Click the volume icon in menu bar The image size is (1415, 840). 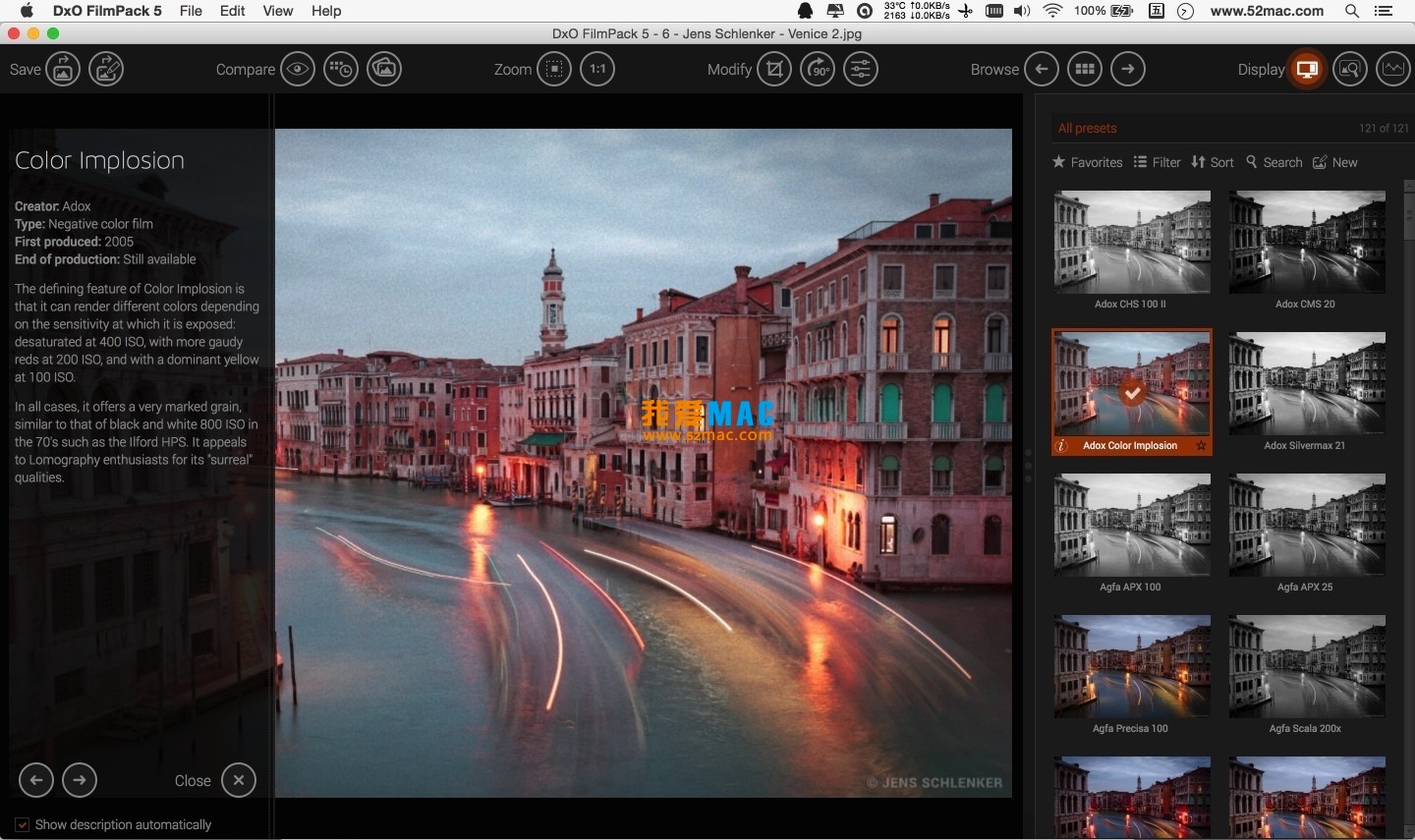coord(1022,11)
